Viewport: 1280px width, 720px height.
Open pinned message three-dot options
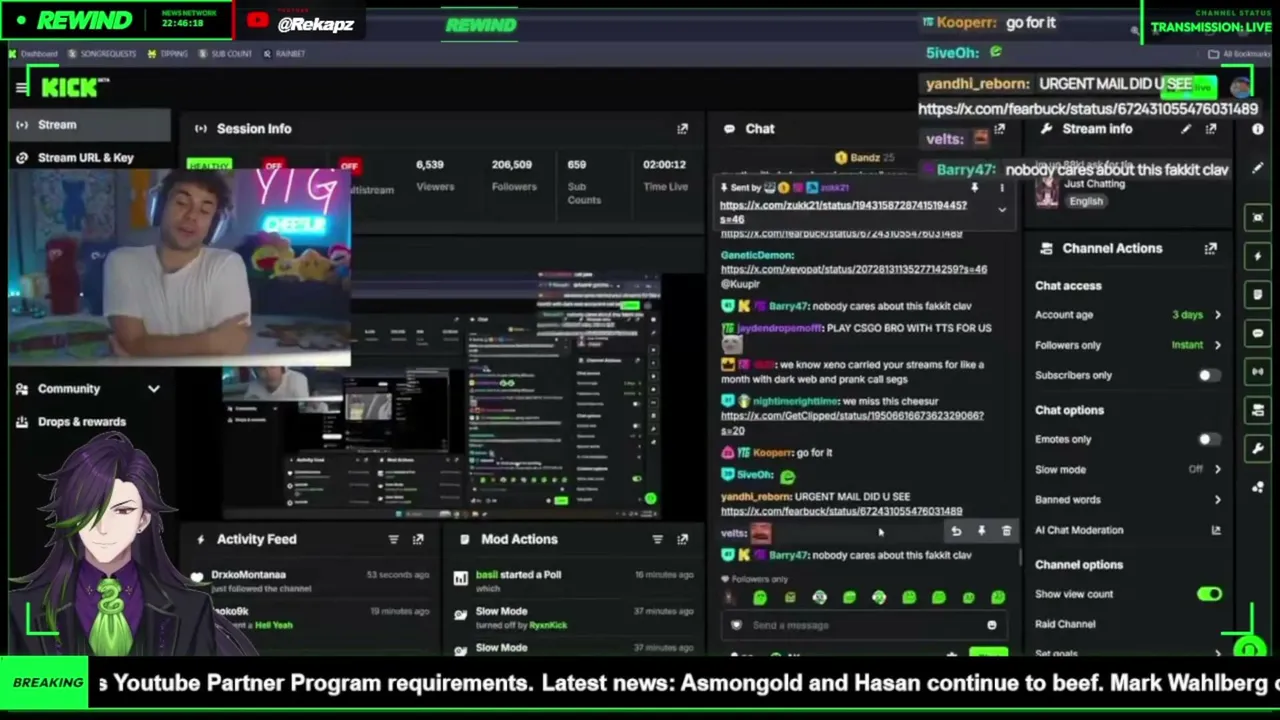1002,187
